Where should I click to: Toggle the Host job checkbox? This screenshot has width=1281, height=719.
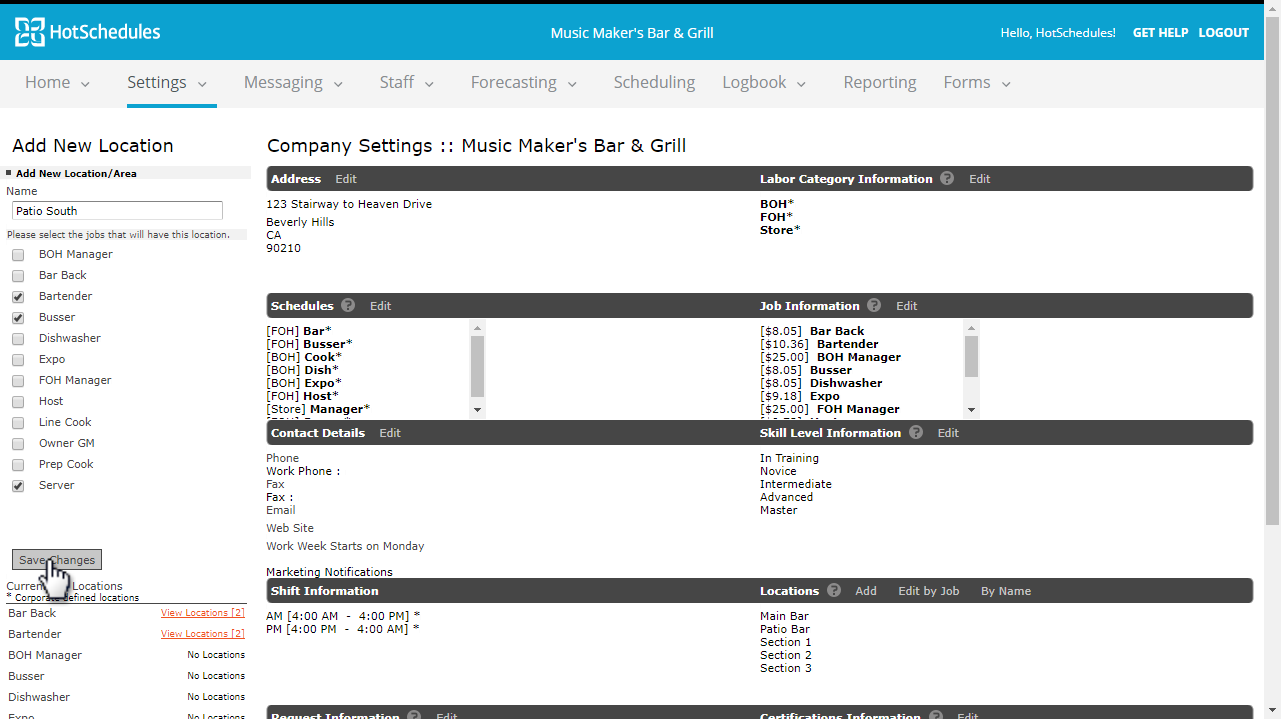point(18,402)
